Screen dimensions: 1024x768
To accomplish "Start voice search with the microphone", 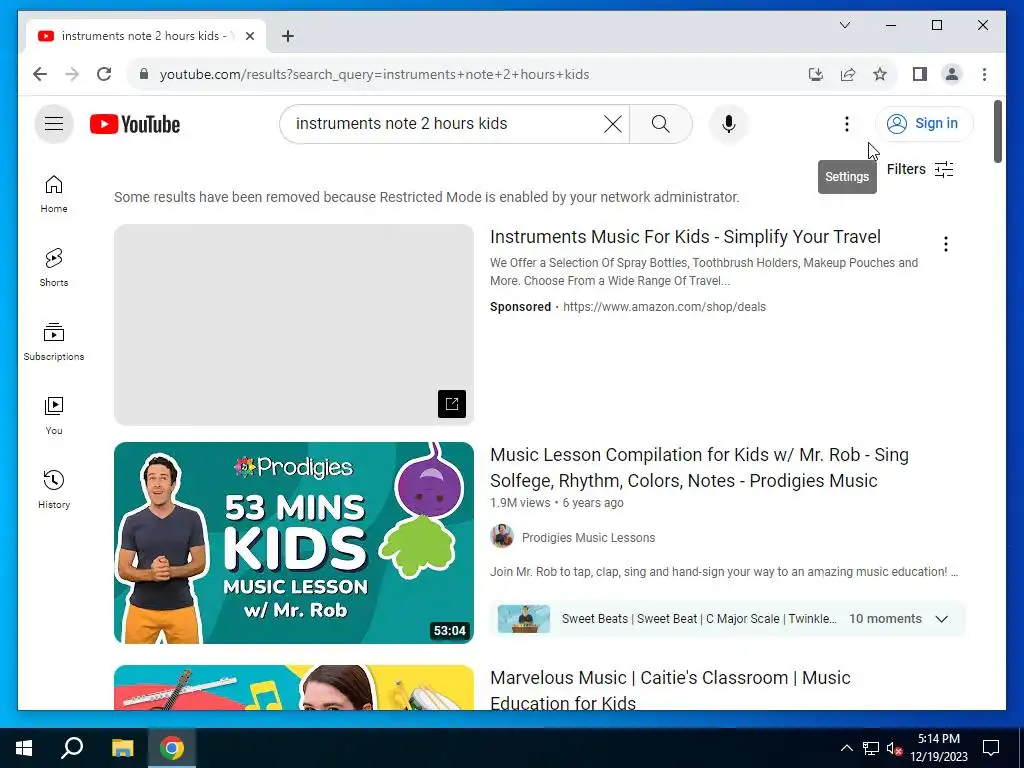I will (729, 123).
